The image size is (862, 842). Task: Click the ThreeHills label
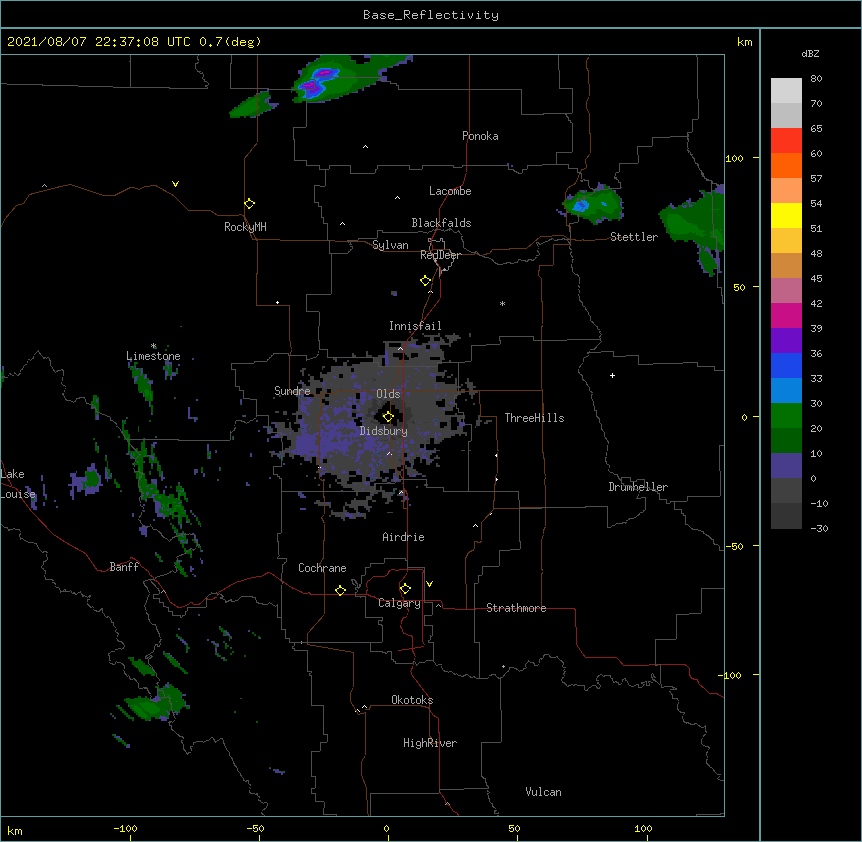(534, 418)
